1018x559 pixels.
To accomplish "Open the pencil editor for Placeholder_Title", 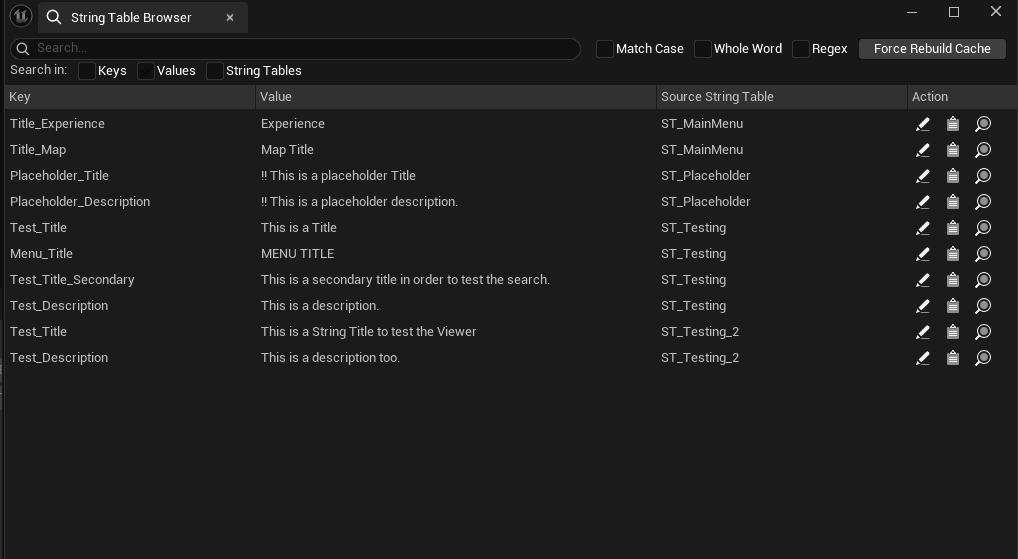I will 923,176.
